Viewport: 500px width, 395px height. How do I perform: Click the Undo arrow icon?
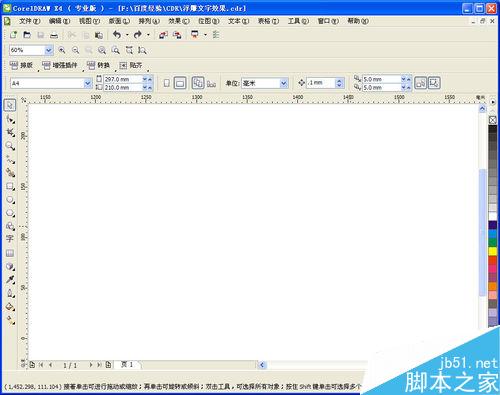[117, 34]
